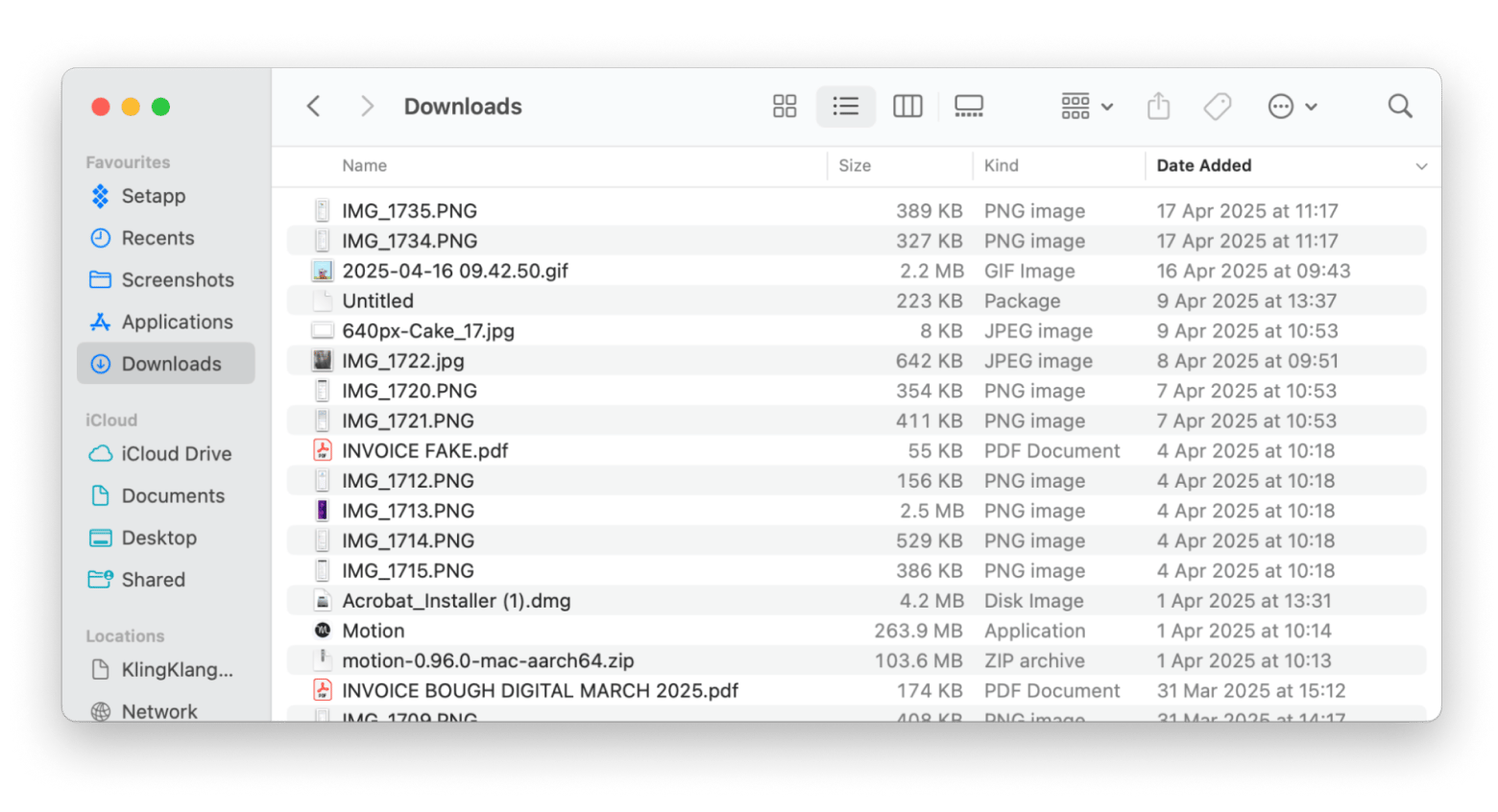Open the group-by options dropdown
This screenshot has width=1498, height=812.
click(1086, 107)
